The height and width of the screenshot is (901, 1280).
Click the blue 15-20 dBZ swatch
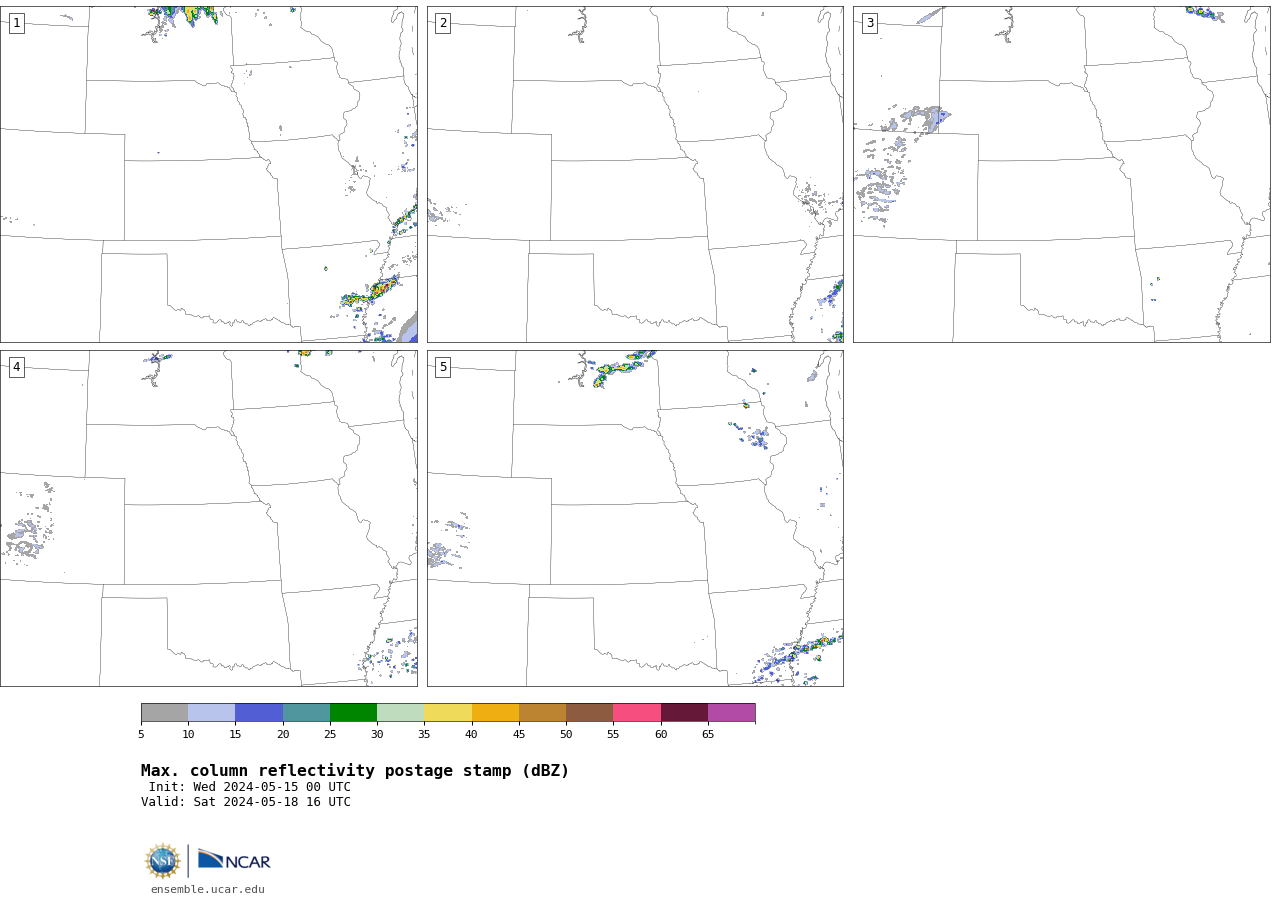(259, 712)
